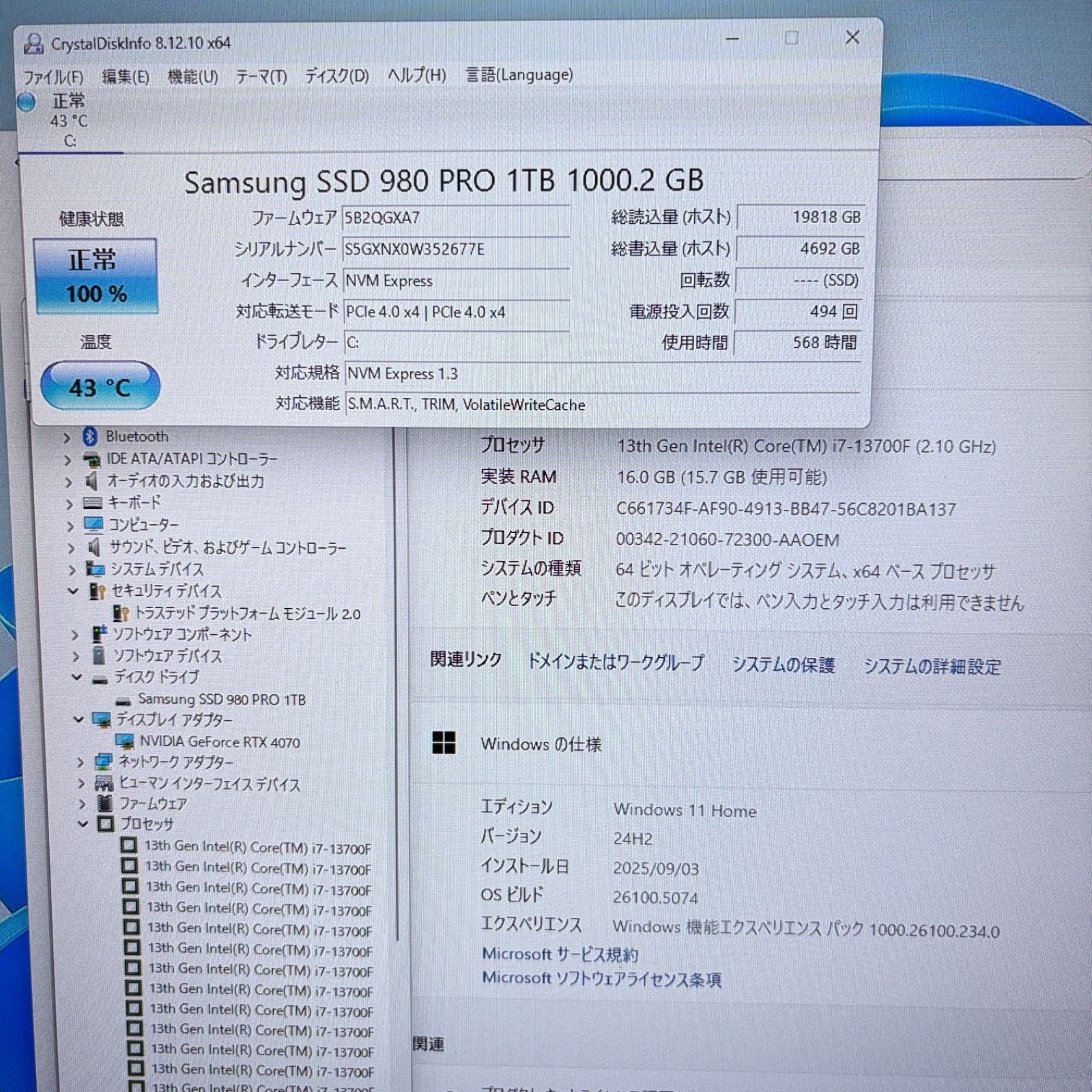Screen dimensions: 1092x1092
Task: Click the blue disk status circle icon
Action: 27,102
